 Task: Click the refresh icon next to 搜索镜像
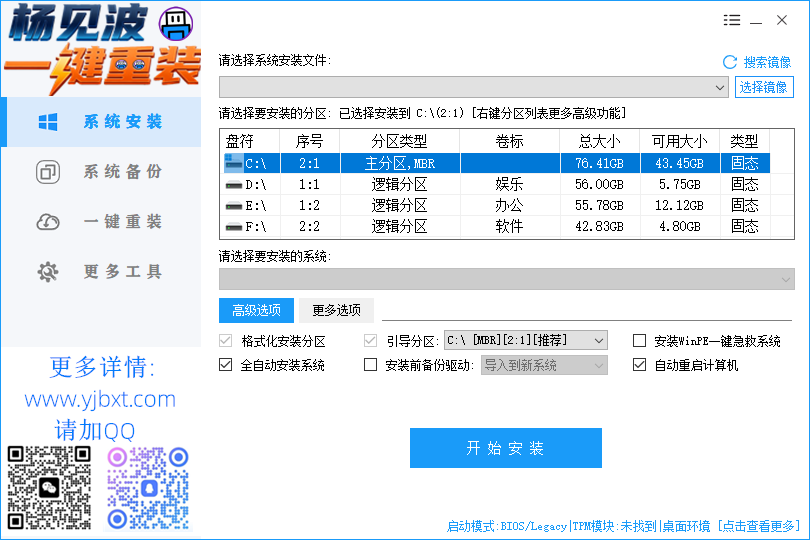730,63
